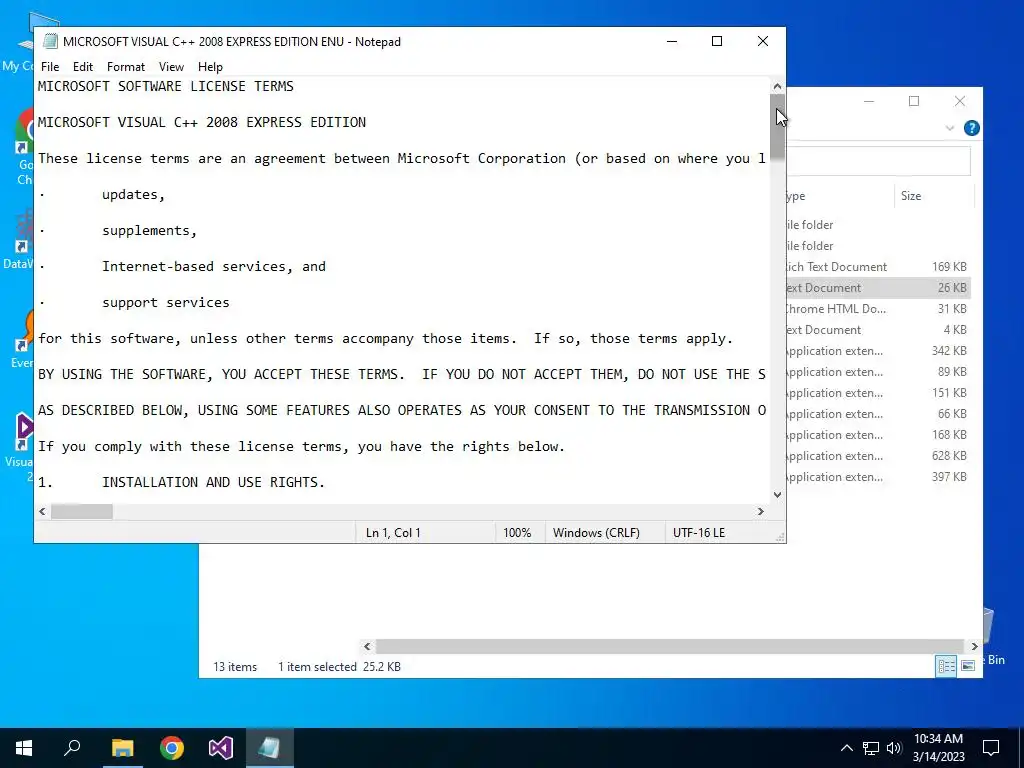Click the line 'MICROSOFT SOFTWARE LICENSE TERMS'

(x=166, y=86)
